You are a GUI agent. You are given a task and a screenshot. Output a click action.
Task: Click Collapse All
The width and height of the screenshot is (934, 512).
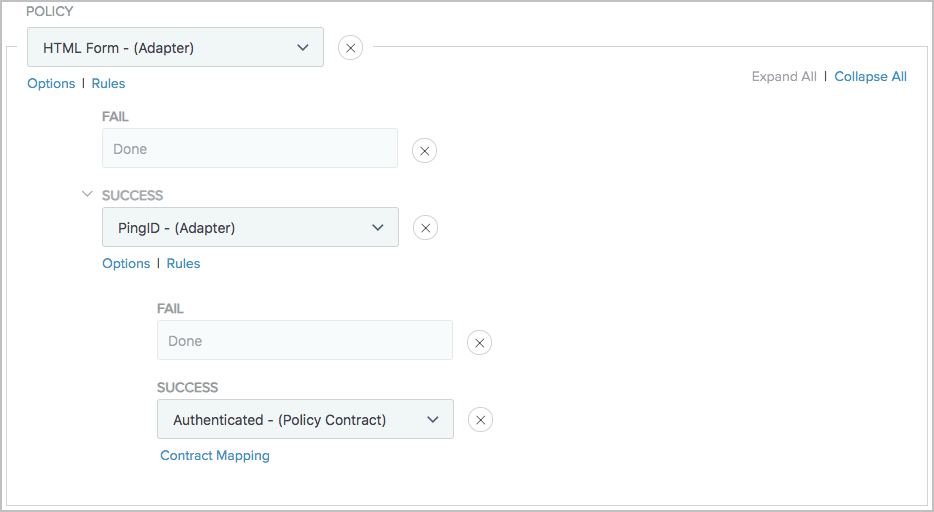click(x=870, y=77)
